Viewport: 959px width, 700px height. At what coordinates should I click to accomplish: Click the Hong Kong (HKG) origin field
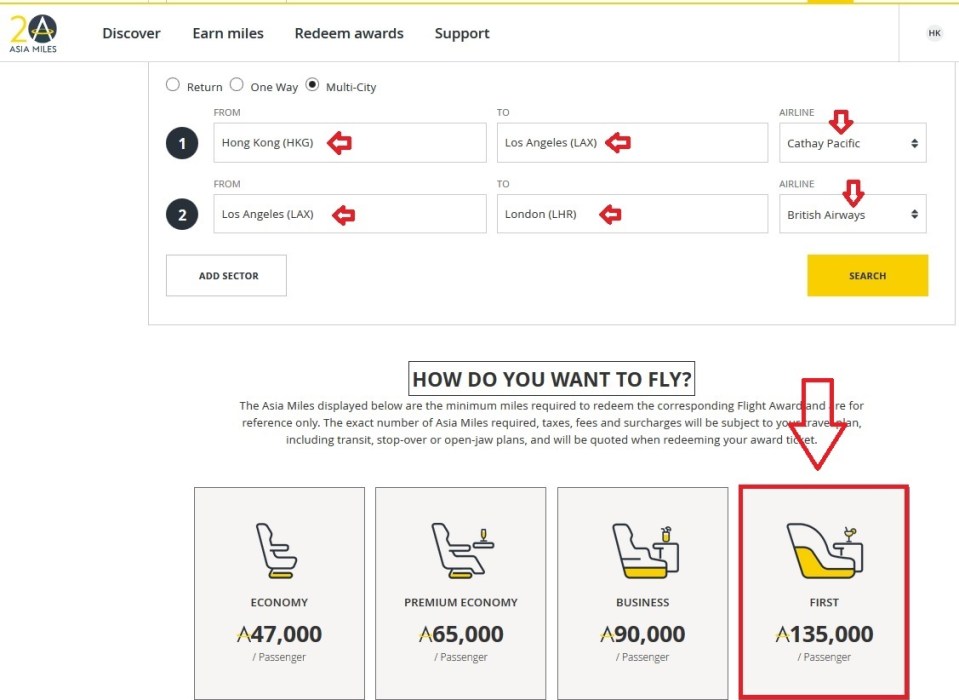pyautogui.click(x=349, y=143)
